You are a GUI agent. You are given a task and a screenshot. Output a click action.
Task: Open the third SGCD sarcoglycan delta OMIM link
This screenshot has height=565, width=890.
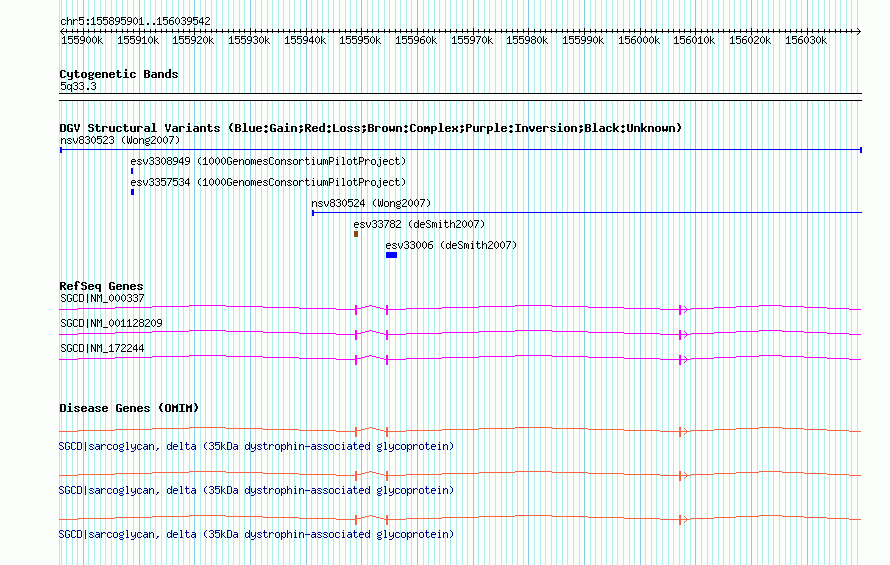(x=256, y=534)
